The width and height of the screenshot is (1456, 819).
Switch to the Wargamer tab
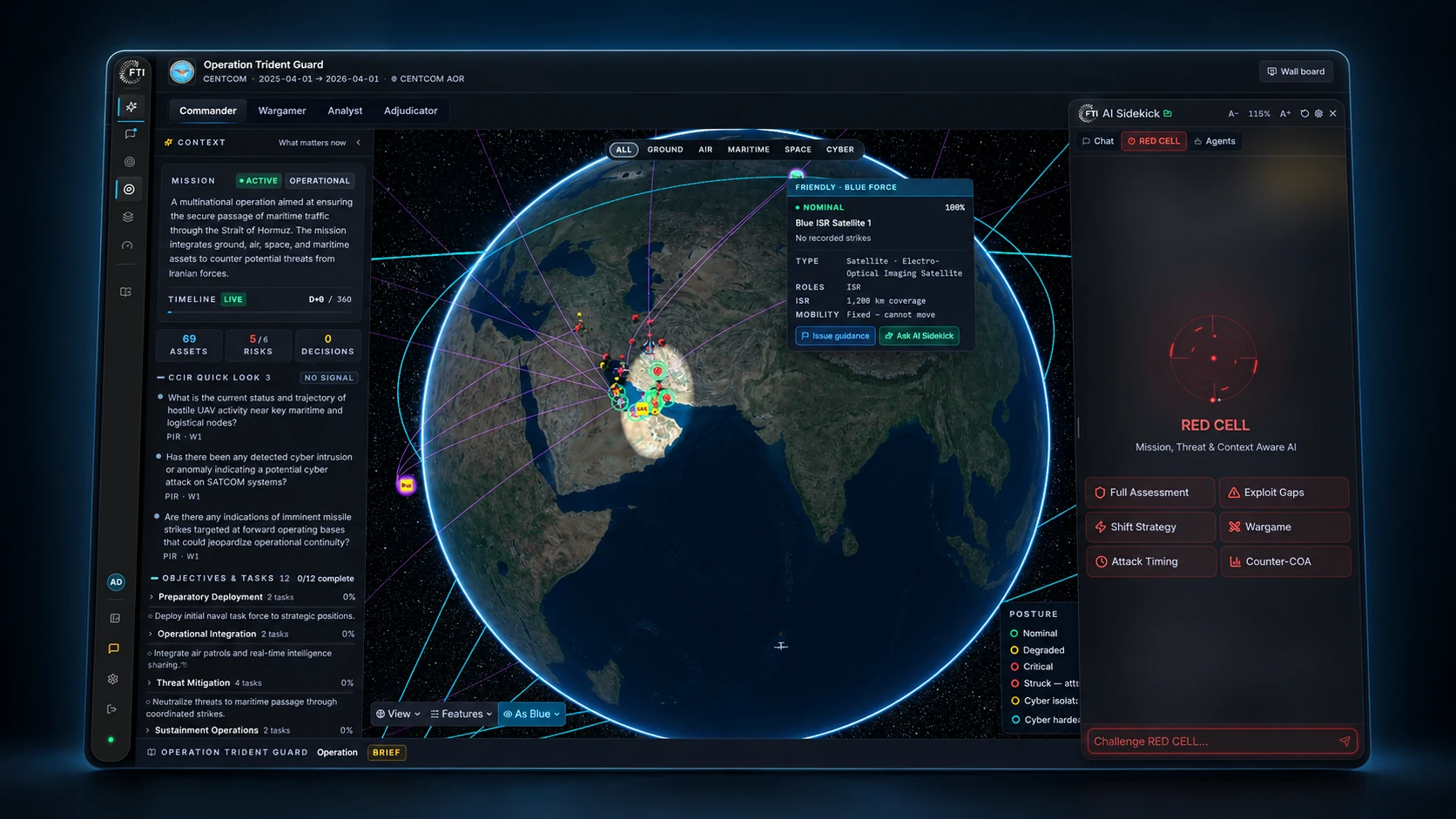click(282, 111)
